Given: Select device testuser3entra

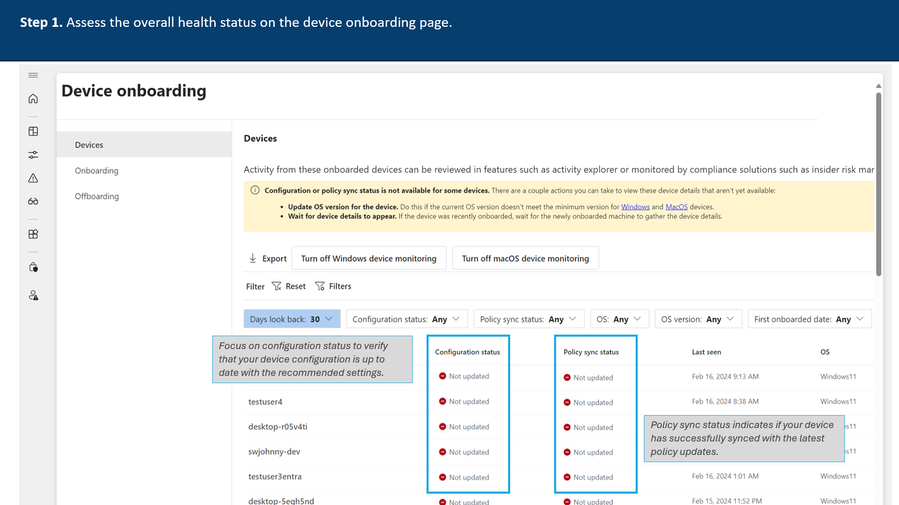Looking at the screenshot, I should [x=275, y=476].
